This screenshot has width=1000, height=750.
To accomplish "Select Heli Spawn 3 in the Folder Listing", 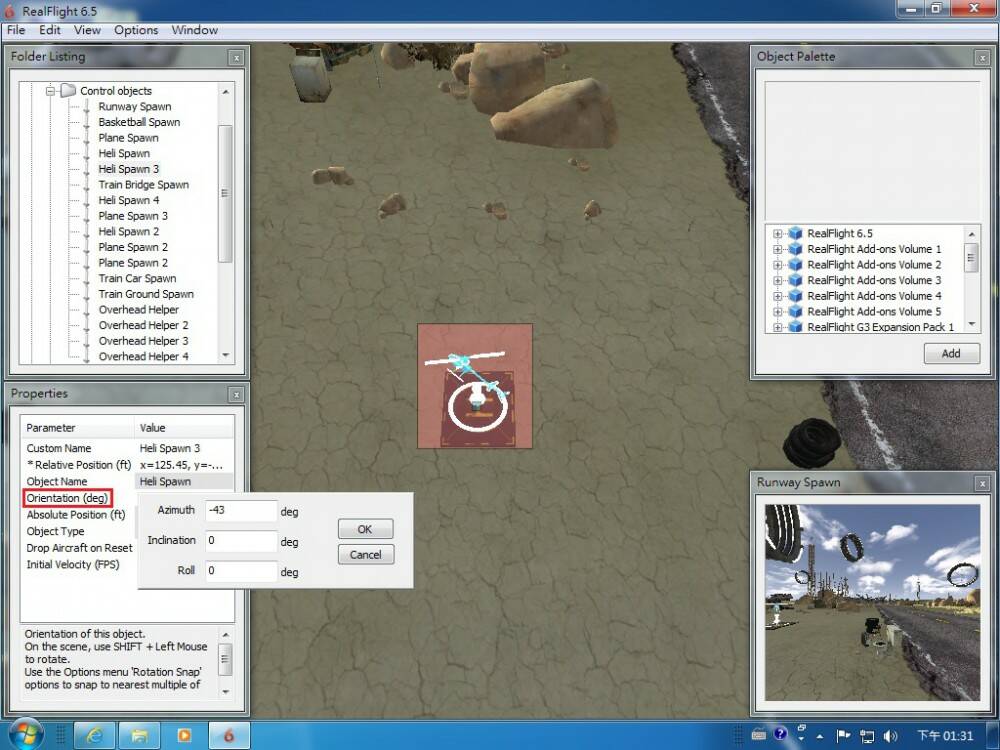I will (129, 169).
